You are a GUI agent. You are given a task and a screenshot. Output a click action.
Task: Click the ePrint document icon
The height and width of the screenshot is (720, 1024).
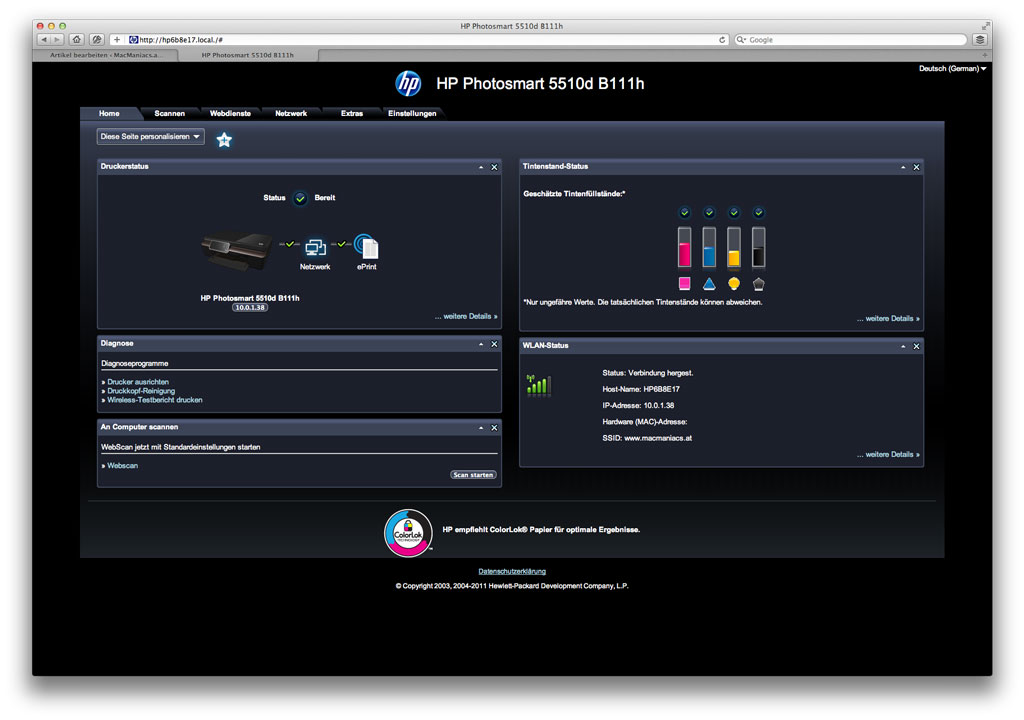pos(367,247)
